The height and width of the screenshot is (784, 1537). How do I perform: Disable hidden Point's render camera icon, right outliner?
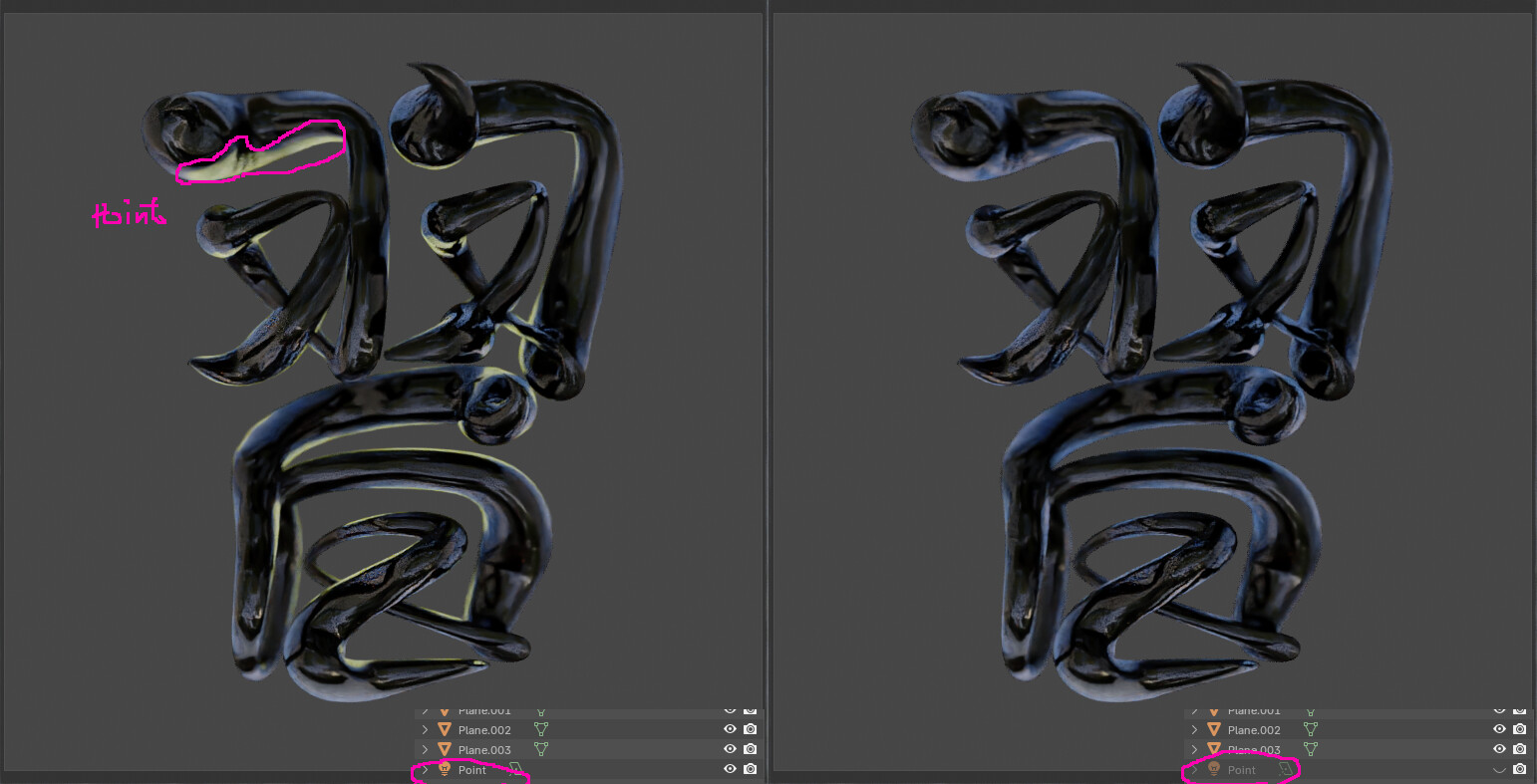point(1520,769)
